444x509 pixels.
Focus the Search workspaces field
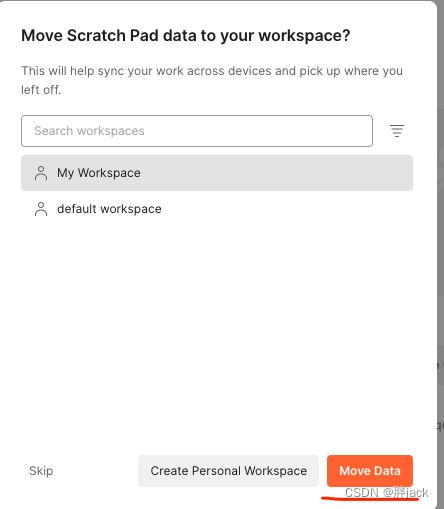[x=197, y=131]
